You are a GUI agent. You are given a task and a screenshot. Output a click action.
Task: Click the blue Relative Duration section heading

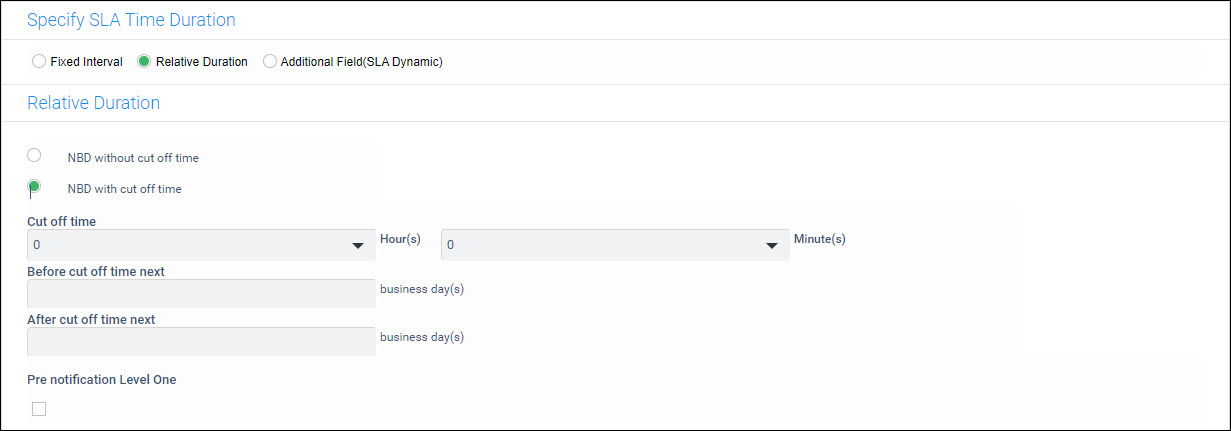(x=93, y=103)
